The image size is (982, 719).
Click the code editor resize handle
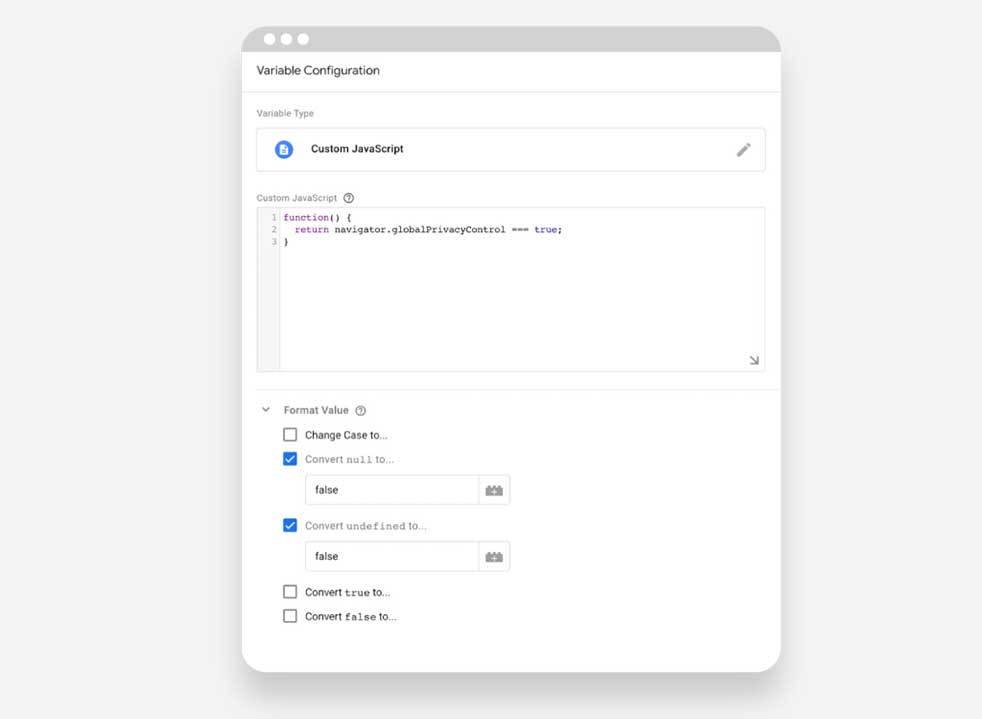click(x=754, y=360)
